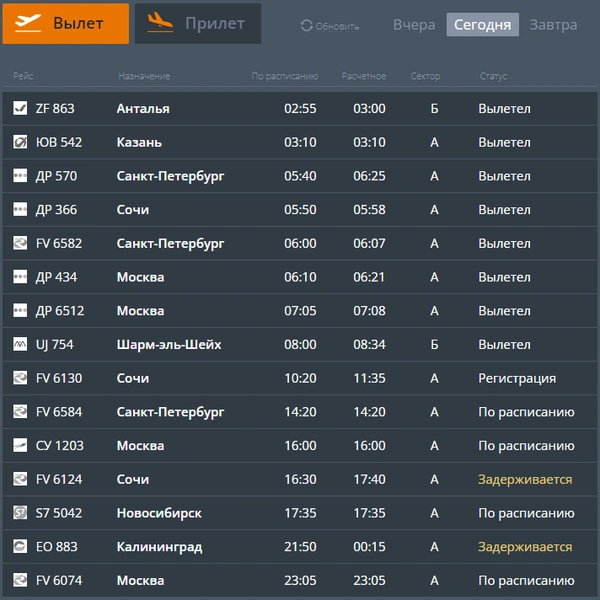Click airline logo of flight ZF 863

point(20,108)
